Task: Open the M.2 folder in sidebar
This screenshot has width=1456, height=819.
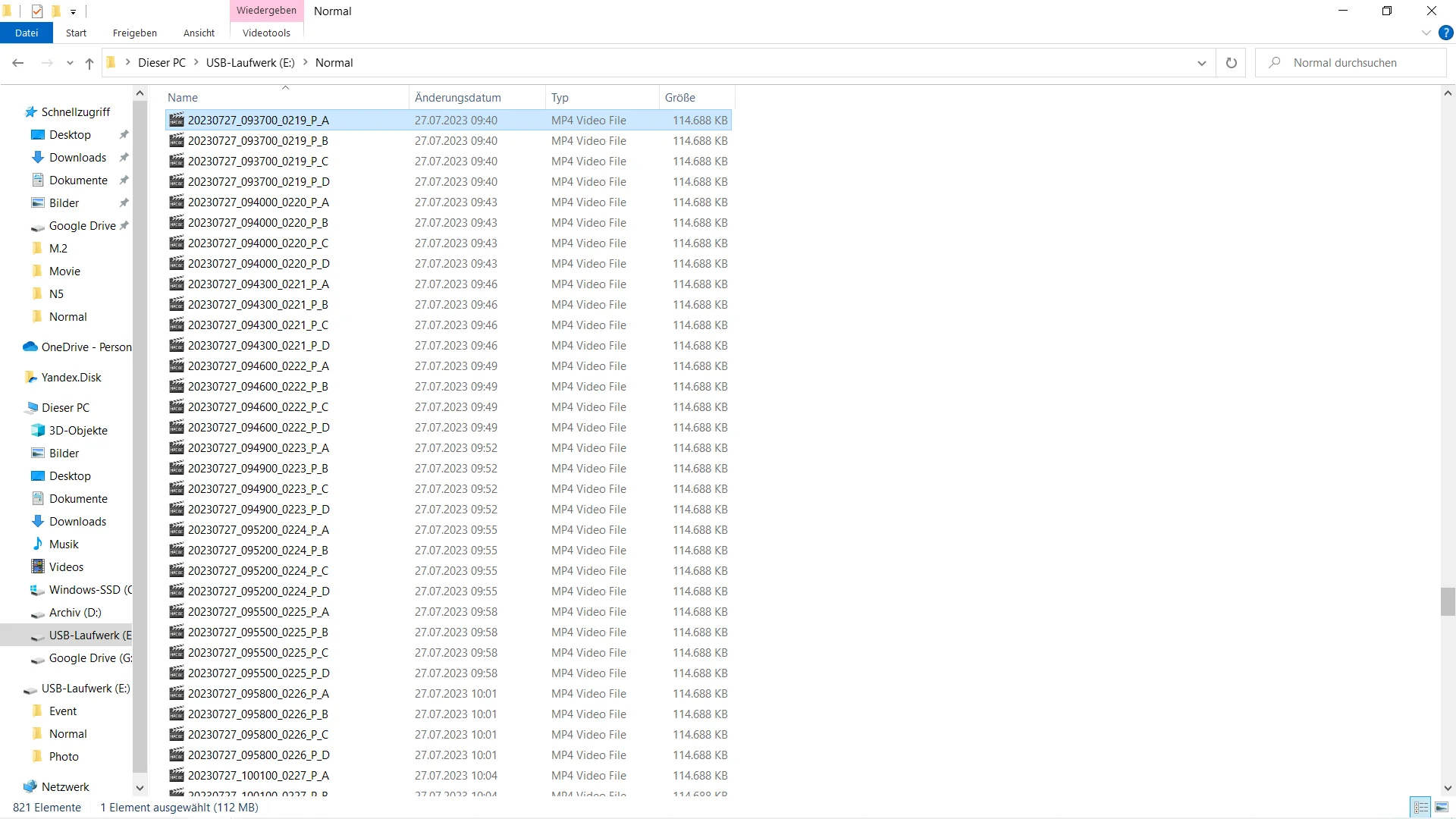Action: (58, 249)
